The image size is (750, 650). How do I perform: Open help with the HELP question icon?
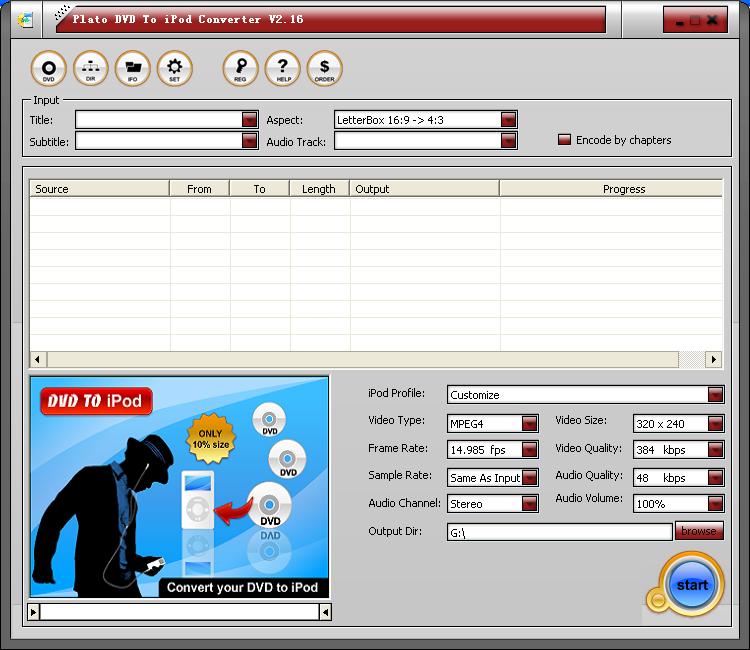[283, 68]
